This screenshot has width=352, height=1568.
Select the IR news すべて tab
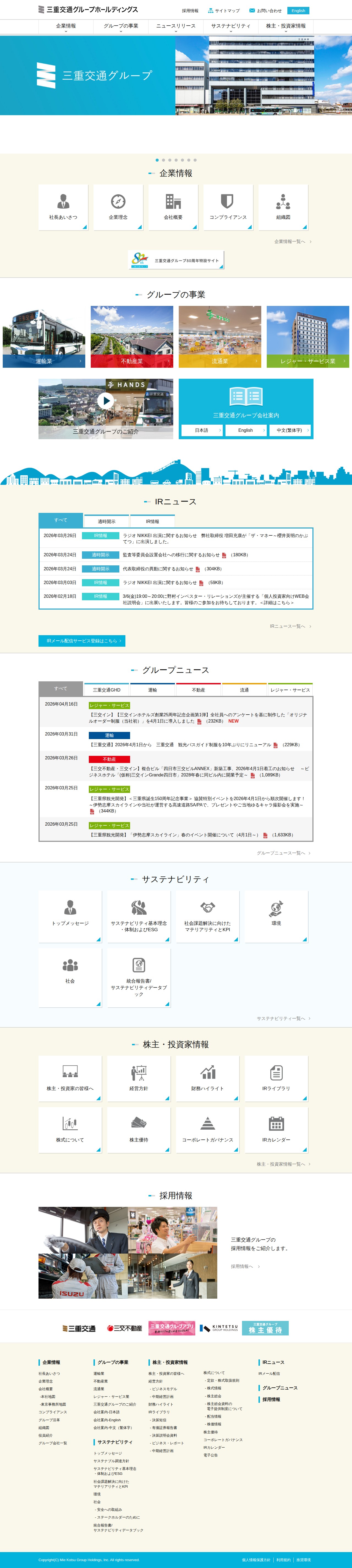point(60,520)
